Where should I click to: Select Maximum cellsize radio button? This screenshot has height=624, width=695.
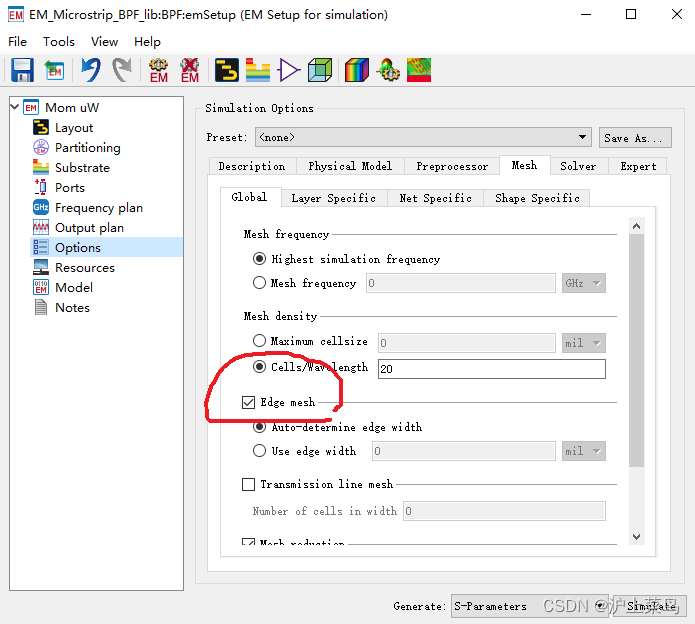click(x=259, y=340)
